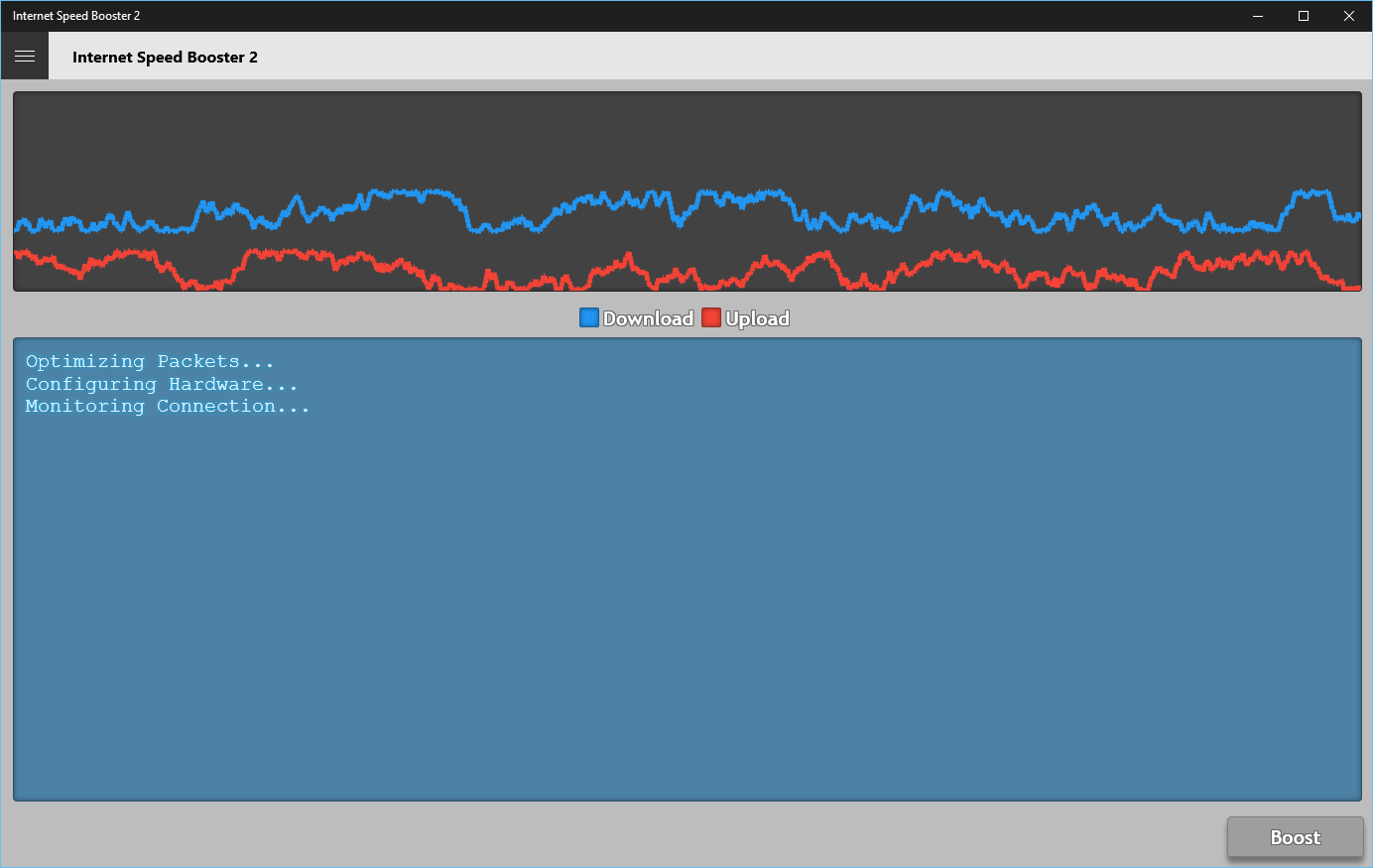Image resolution: width=1373 pixels, height=868 pixels.
Task: Minimize the Internet Speed Booster window
Action: [1258, 16]
